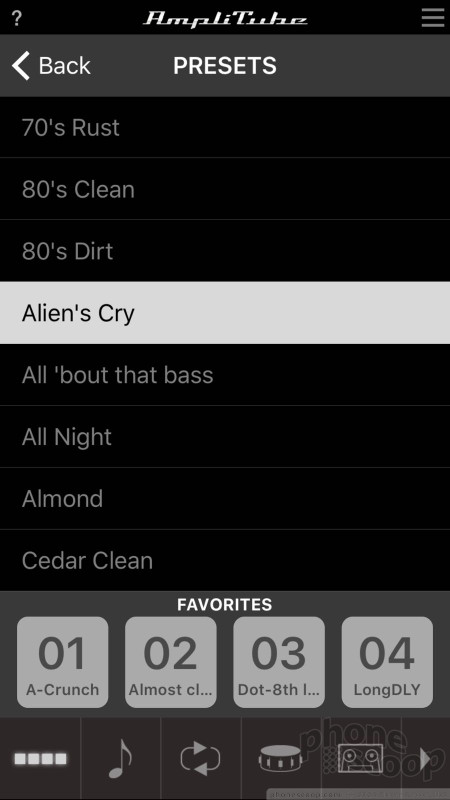The width and height of the screenshot is (450, 800).
Task: Select the 80's Clean preset
Action: (225, 189)
